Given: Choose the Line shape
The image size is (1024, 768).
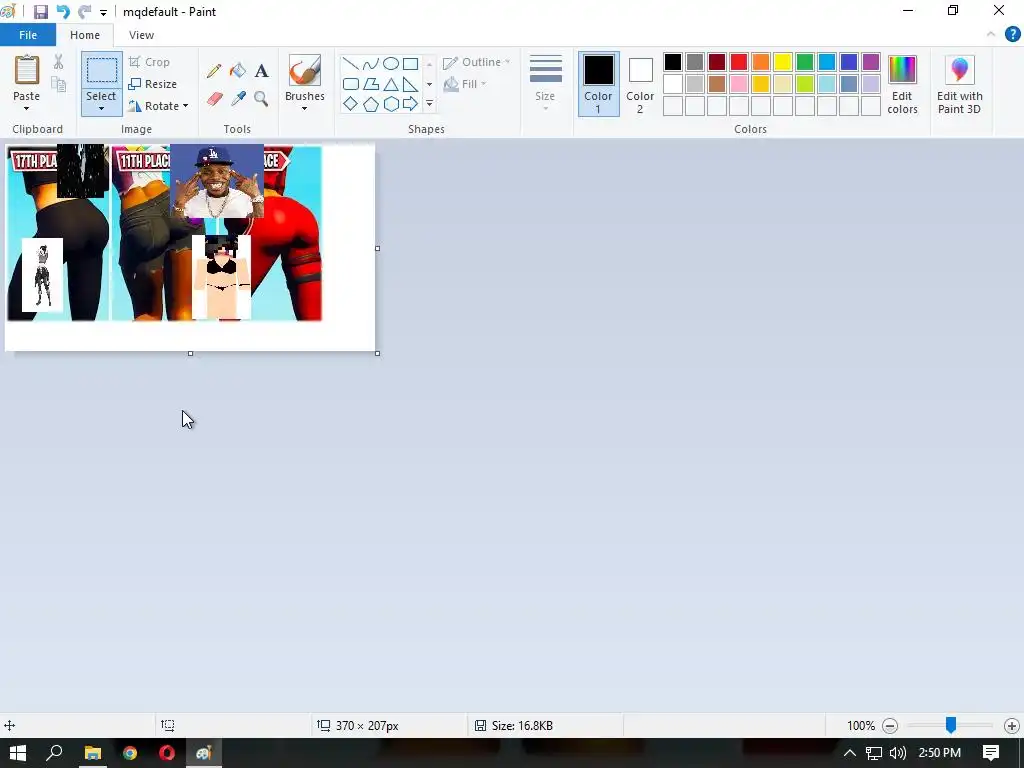Looking at the screenshot, I should tap(351, 63).
